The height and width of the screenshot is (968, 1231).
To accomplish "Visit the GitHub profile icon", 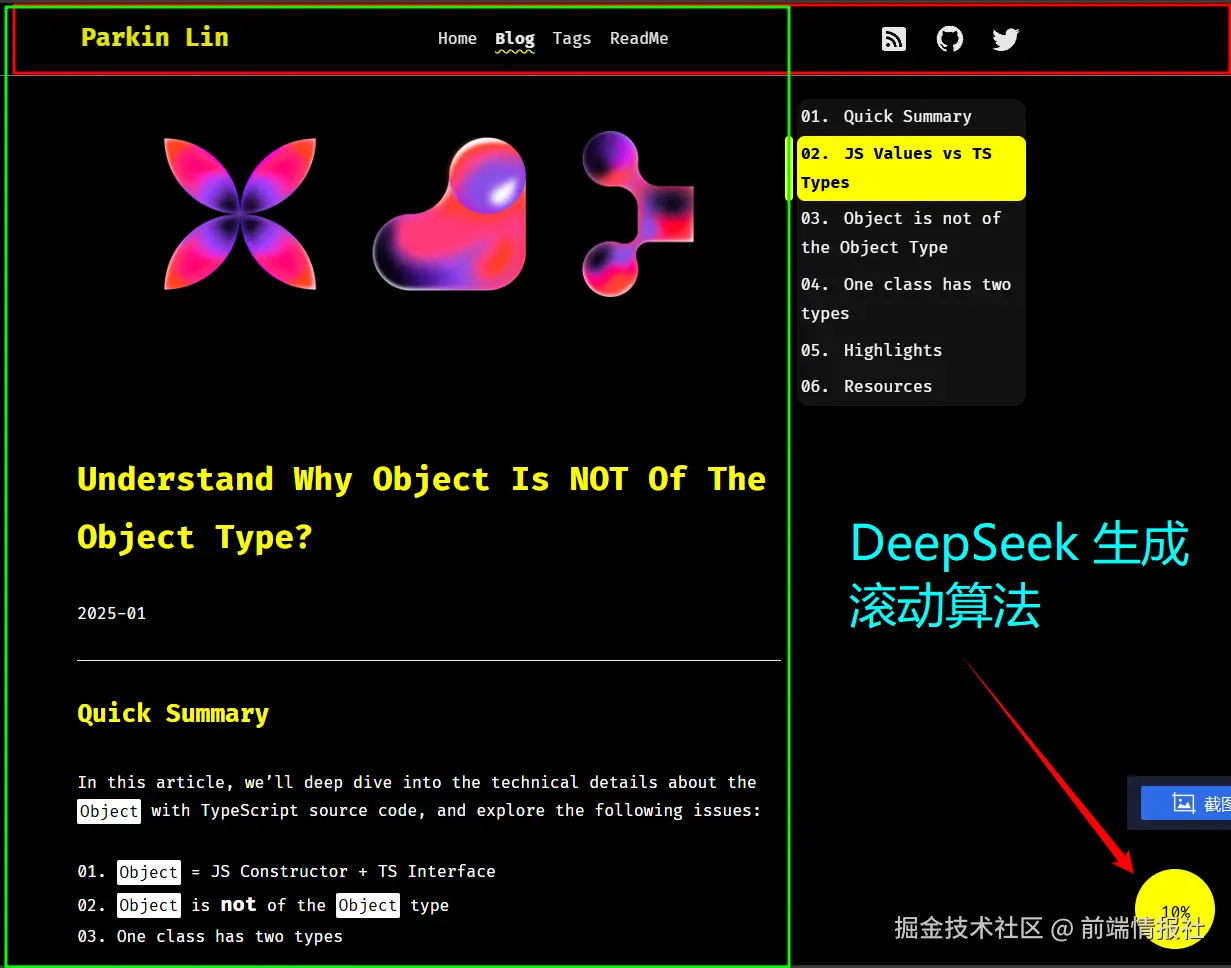I will pos(949,39).
